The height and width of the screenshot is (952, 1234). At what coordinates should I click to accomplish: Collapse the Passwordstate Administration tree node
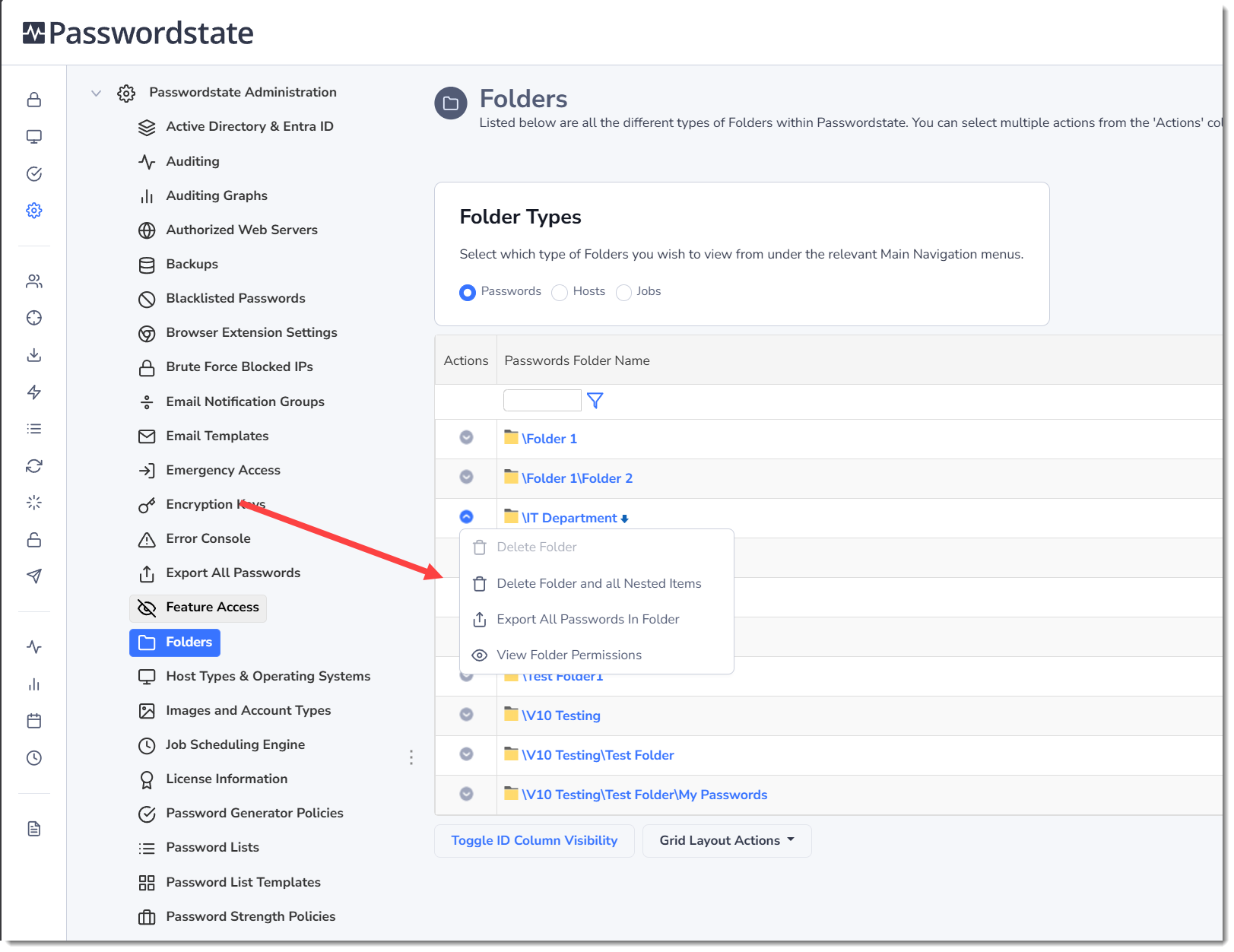(96, 93)
